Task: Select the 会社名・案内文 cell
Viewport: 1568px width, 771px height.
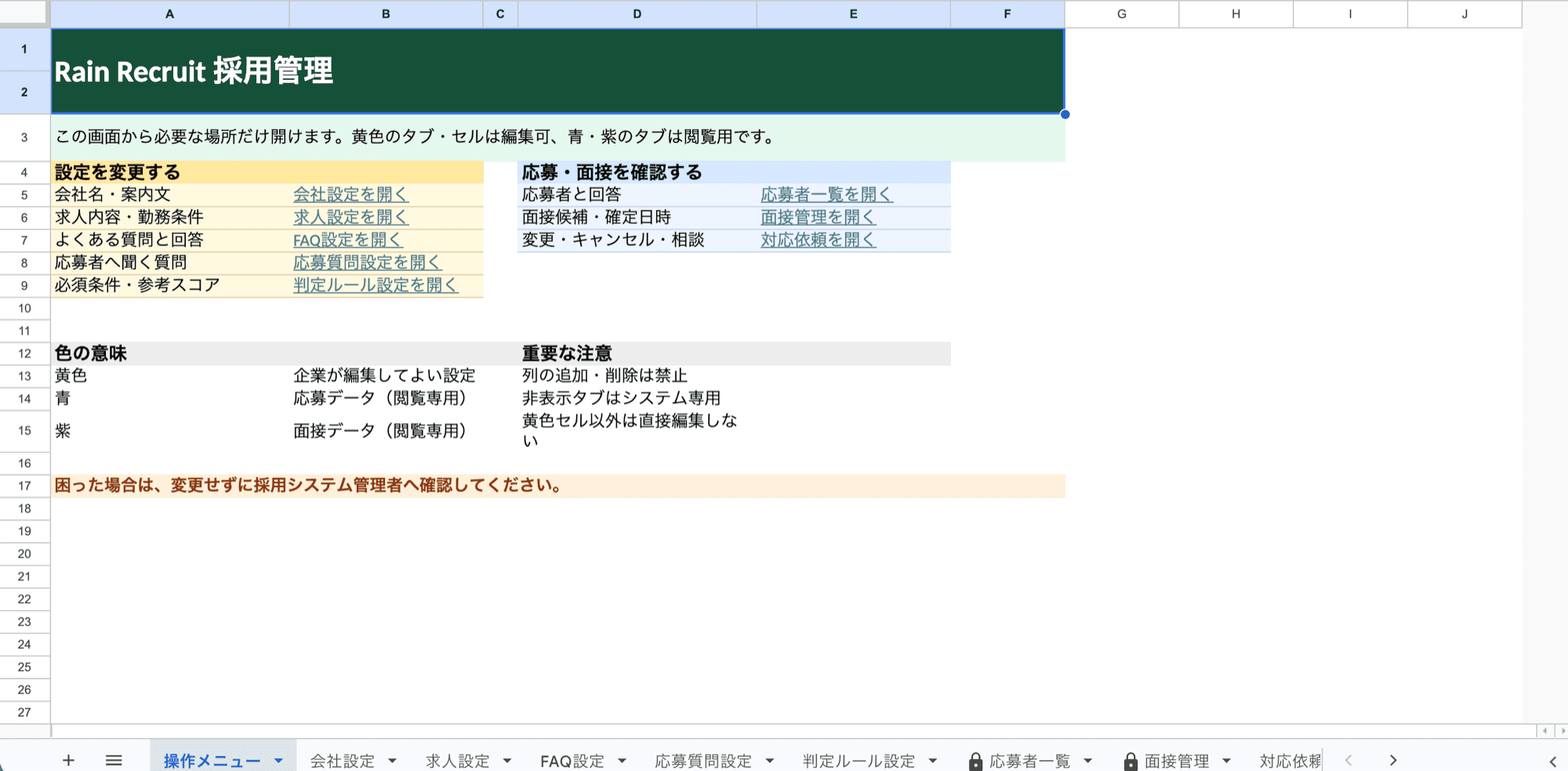Action: tap(170, 195)
